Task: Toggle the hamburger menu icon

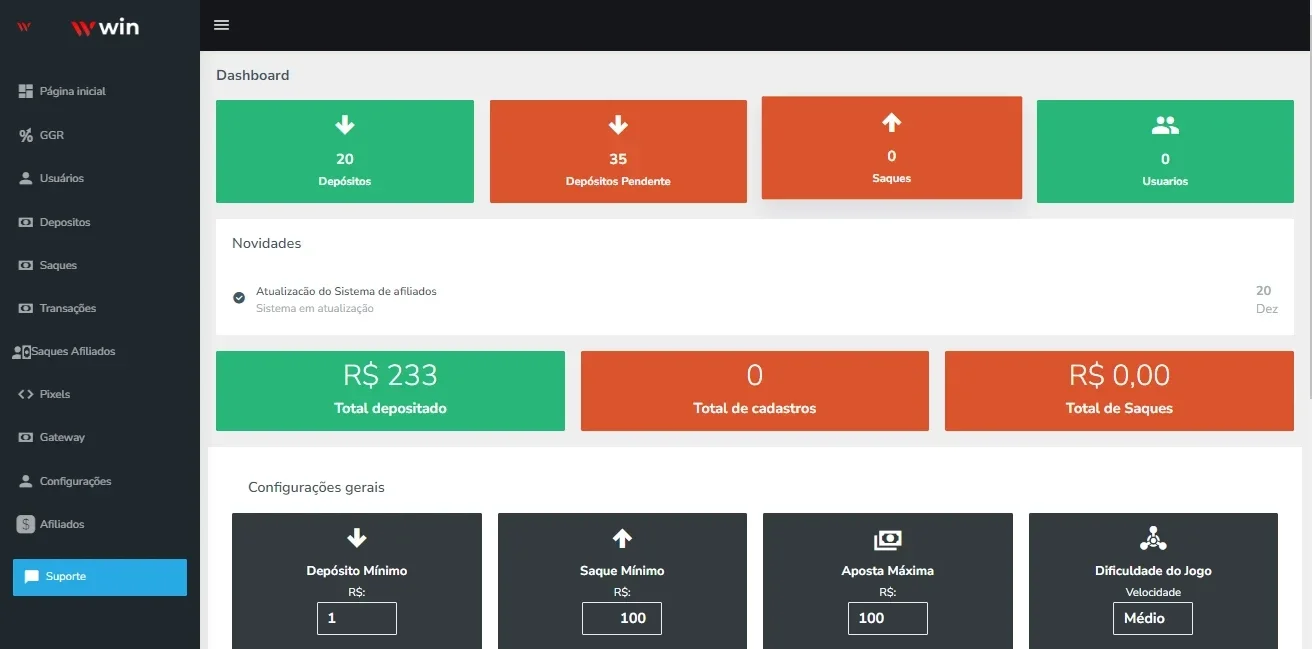Action: tap(222, 25)
